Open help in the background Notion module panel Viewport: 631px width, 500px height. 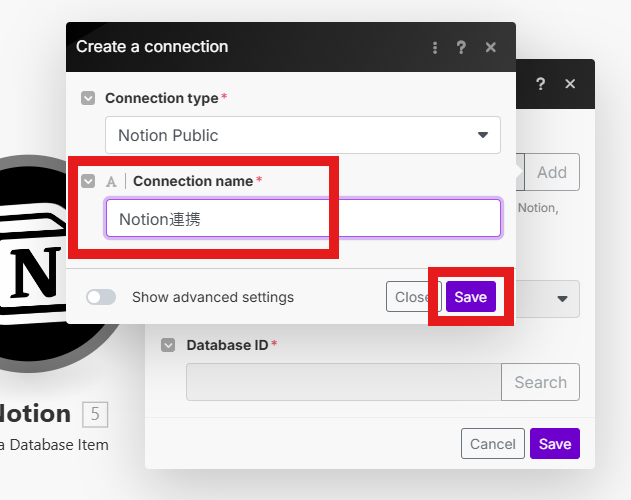coord(540,84)
